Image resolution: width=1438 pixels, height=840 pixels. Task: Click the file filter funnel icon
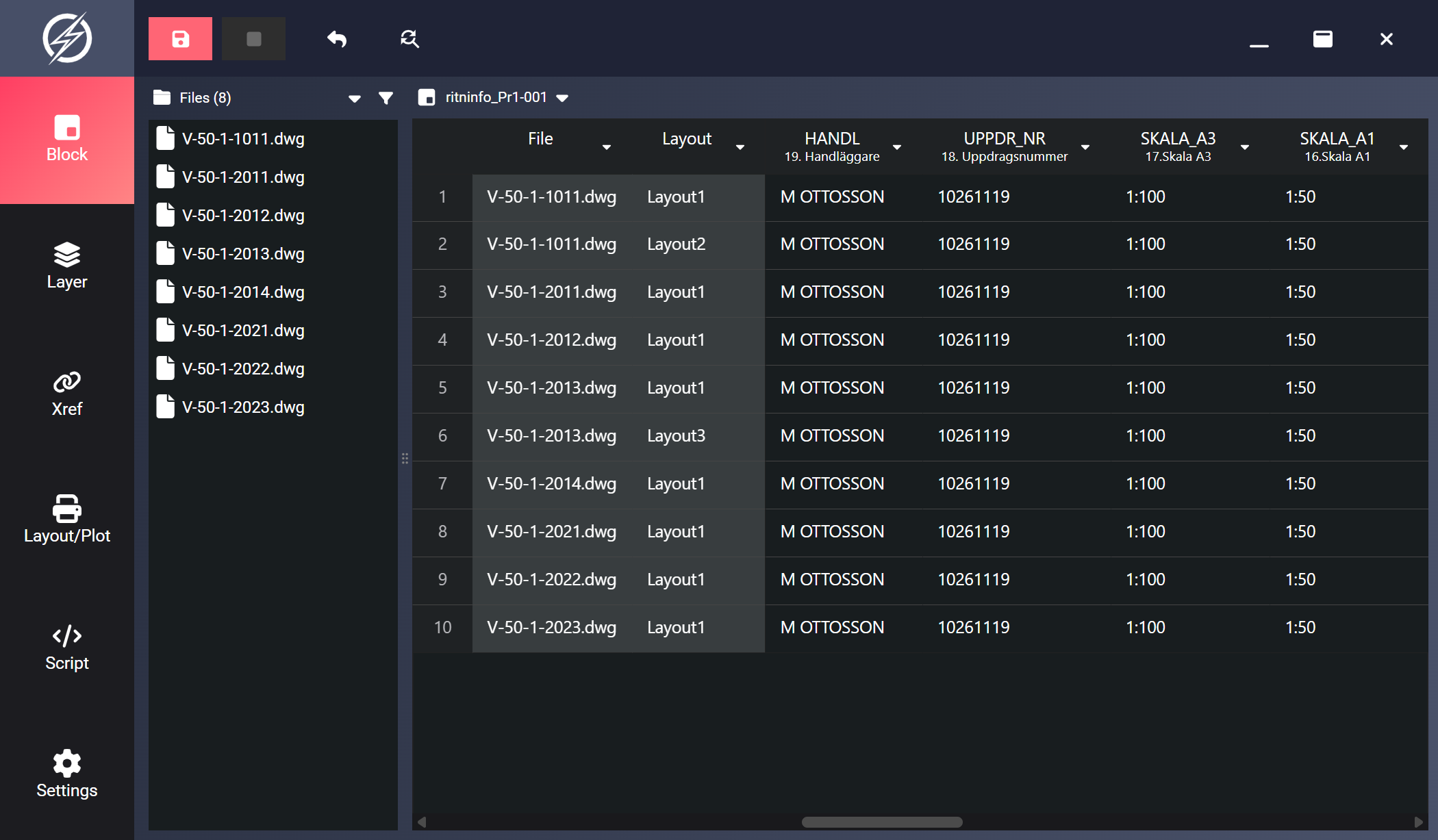click(386, 98)
